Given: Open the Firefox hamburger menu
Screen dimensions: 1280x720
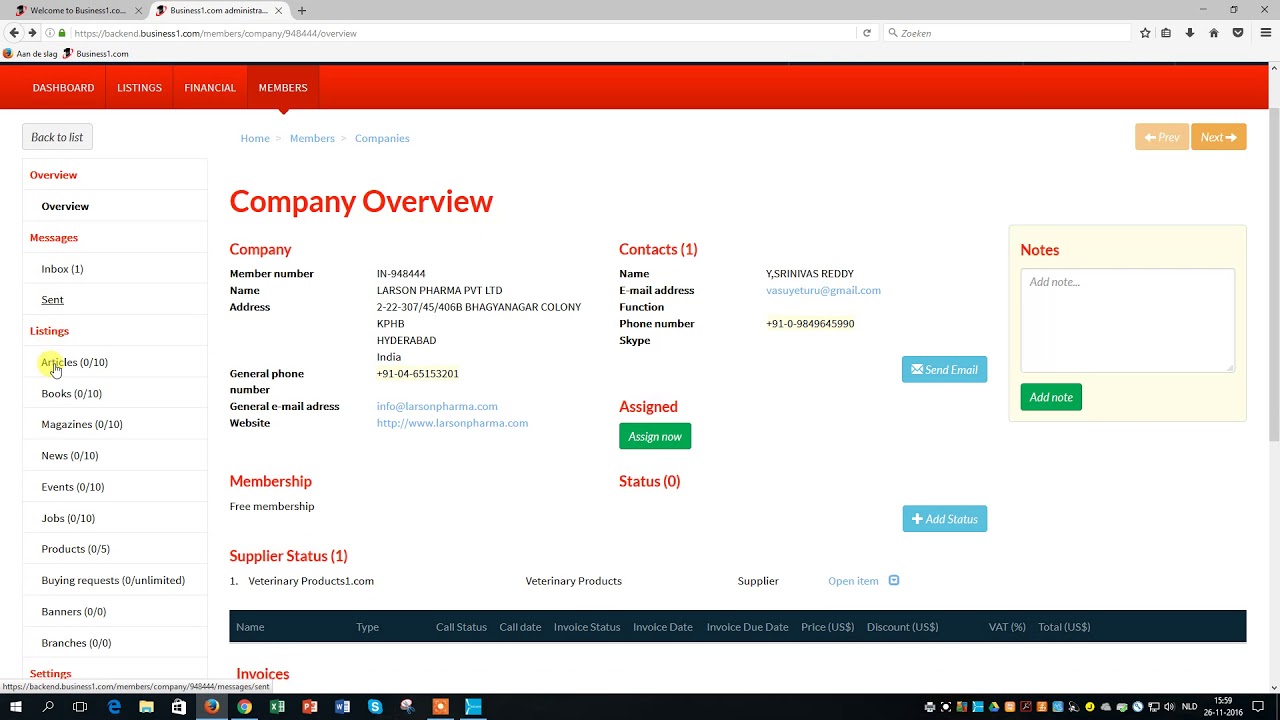Looking at the screenshot, I should (1265, 33).
